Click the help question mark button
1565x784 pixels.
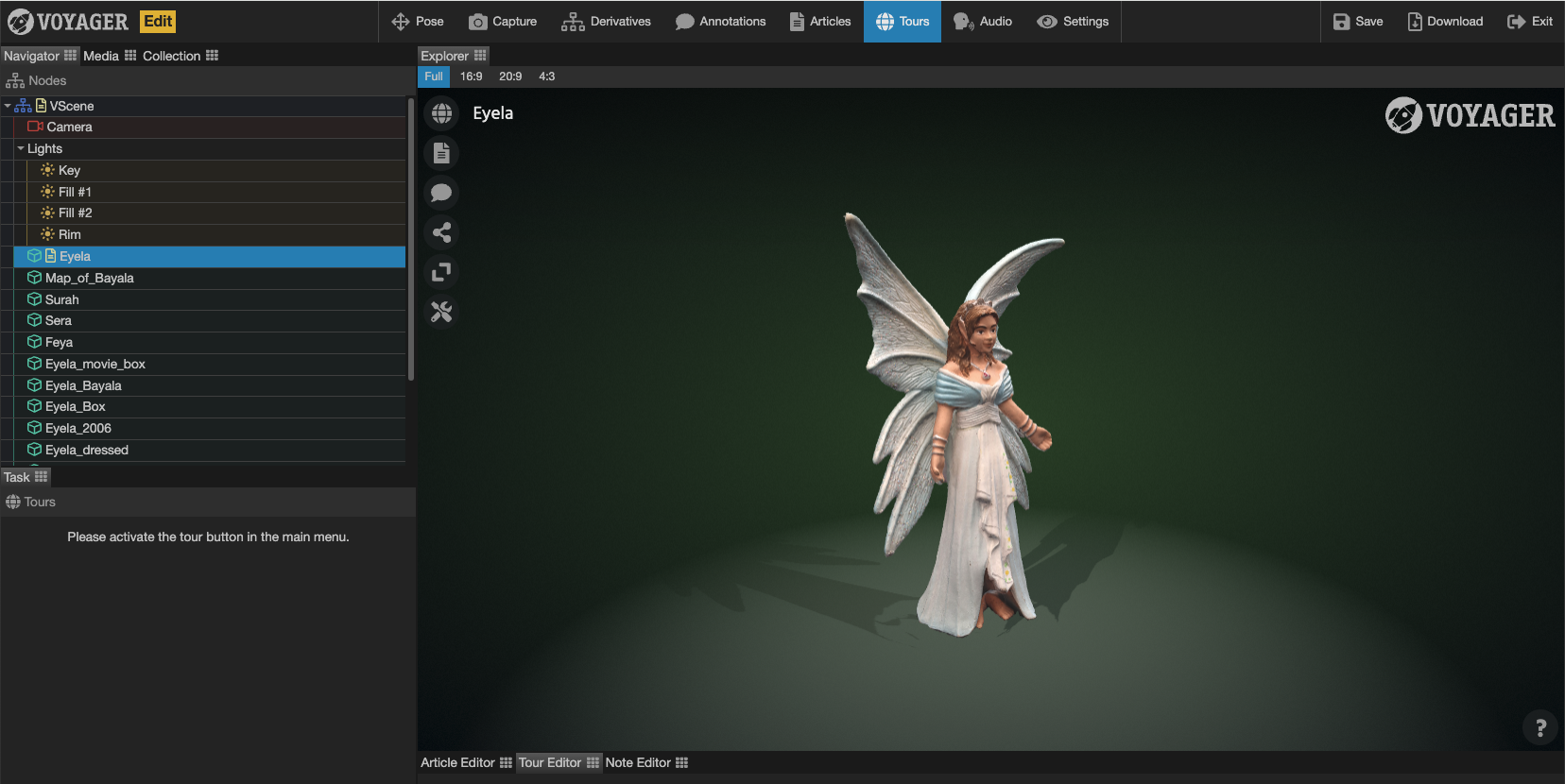coord(1540,727)
